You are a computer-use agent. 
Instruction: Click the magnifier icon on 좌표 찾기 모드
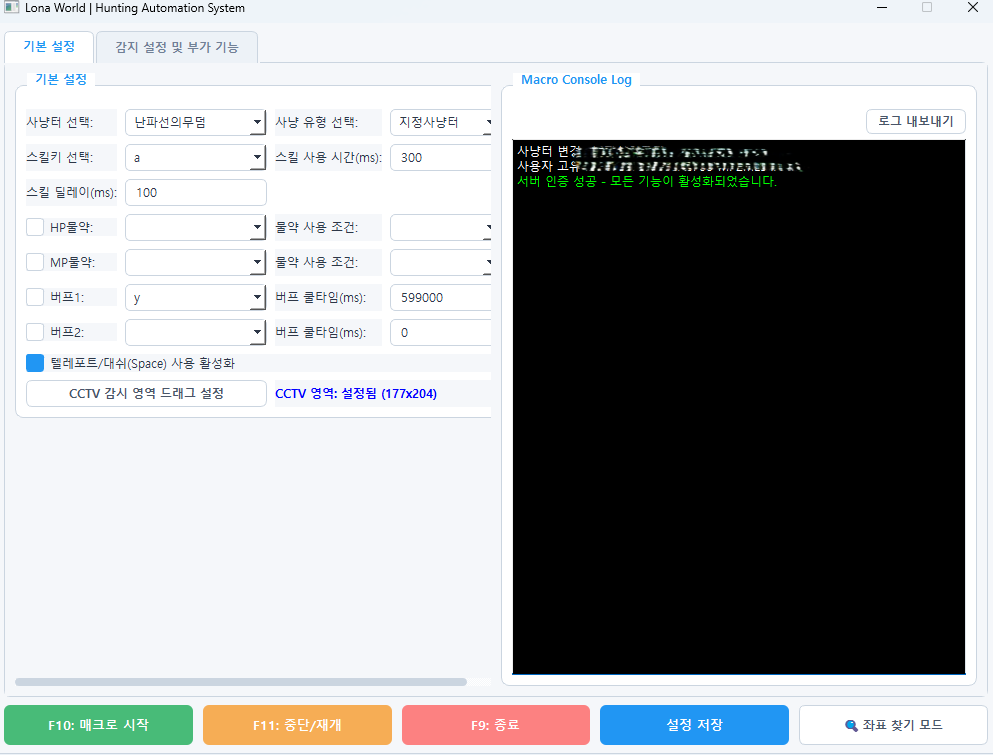coord(852,725)
